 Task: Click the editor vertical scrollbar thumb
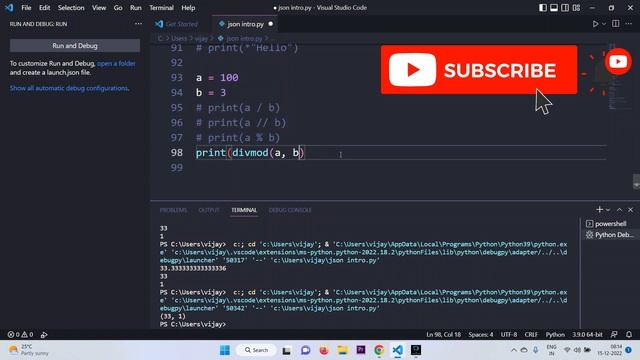pyautogui.click(x=636, y=182)
